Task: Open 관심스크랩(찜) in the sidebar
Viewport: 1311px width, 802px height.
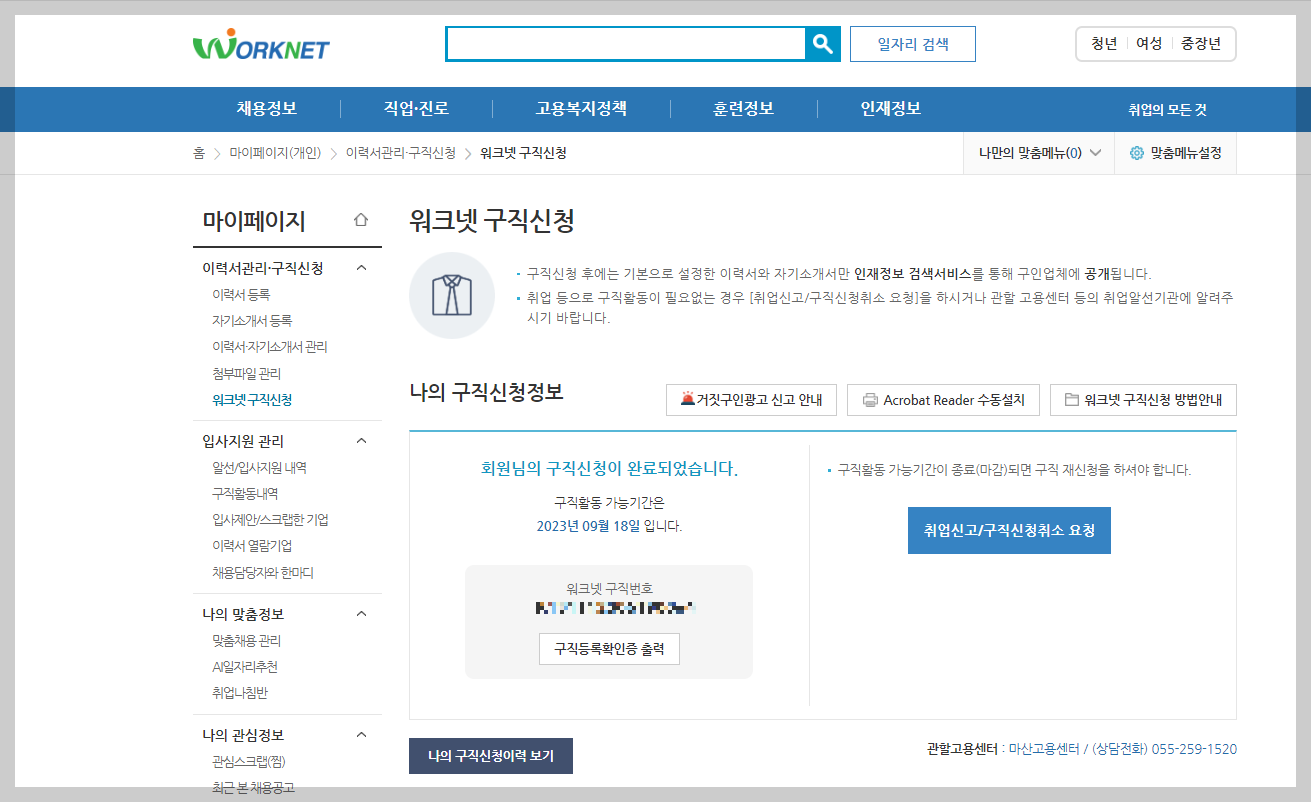Action: (249, 762)
